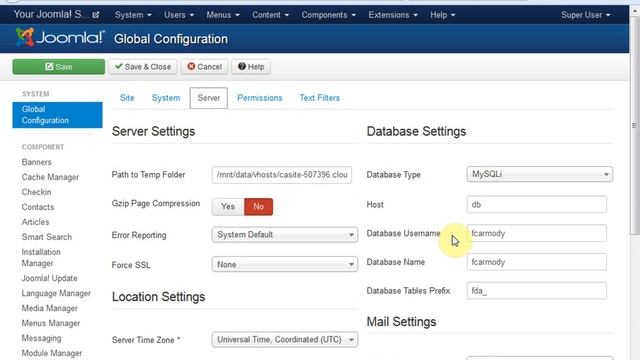The width and height of the screenshot is (640, 360).
Task: Open Language Manager link
Action: (56, 293)
